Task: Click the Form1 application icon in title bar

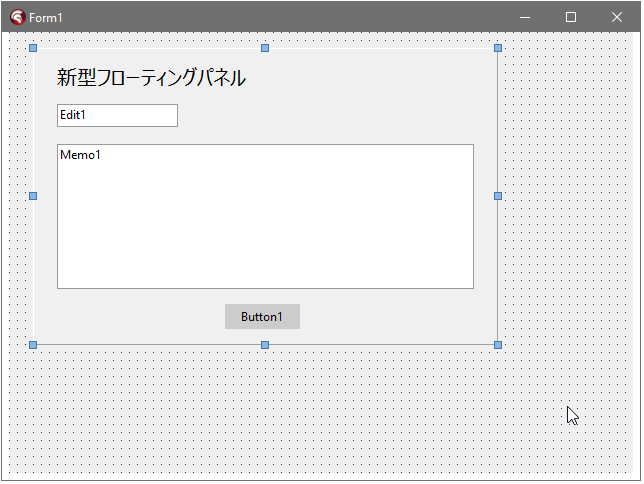Action: coord(17,17)
